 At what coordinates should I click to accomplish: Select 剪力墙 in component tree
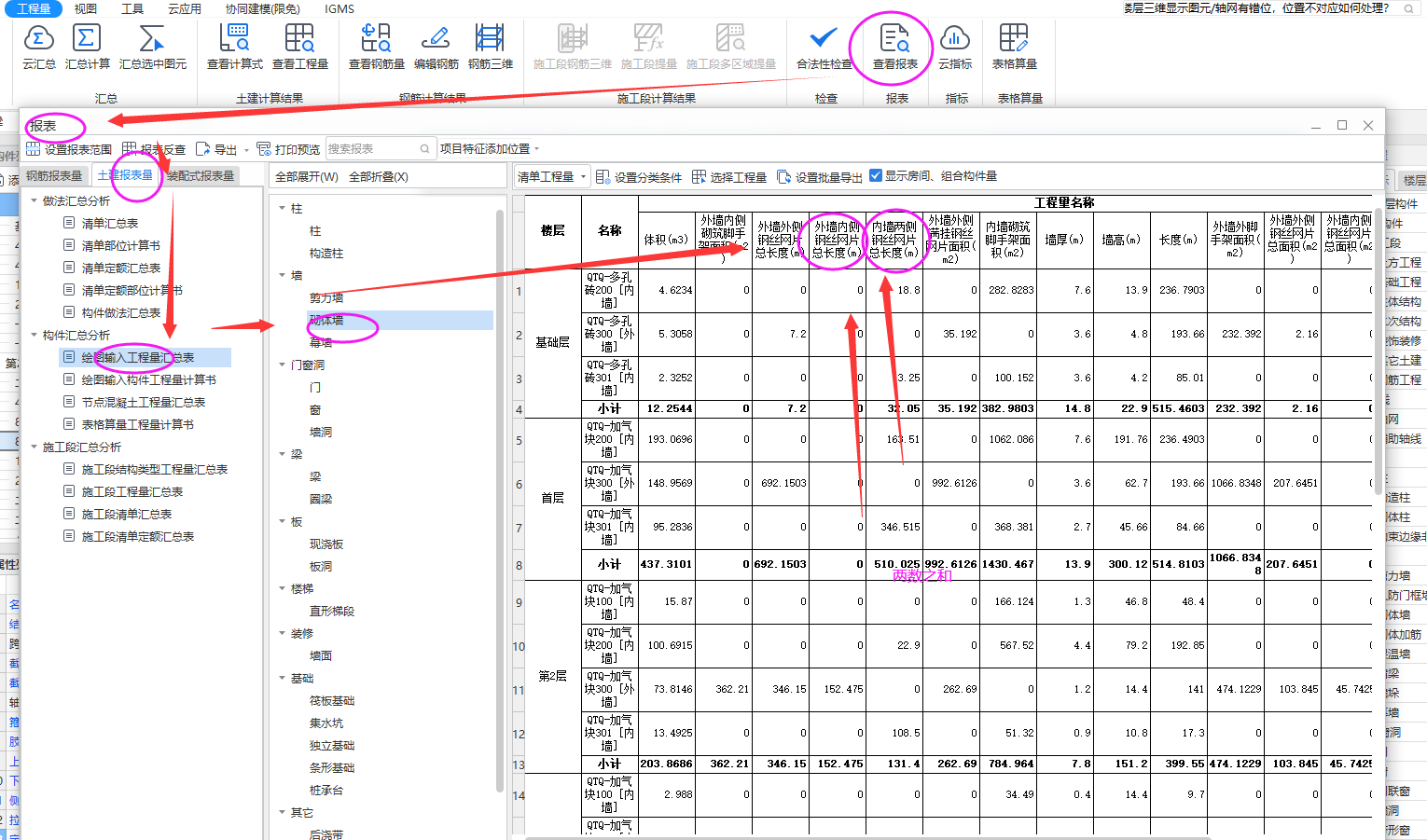coord(326,297)
